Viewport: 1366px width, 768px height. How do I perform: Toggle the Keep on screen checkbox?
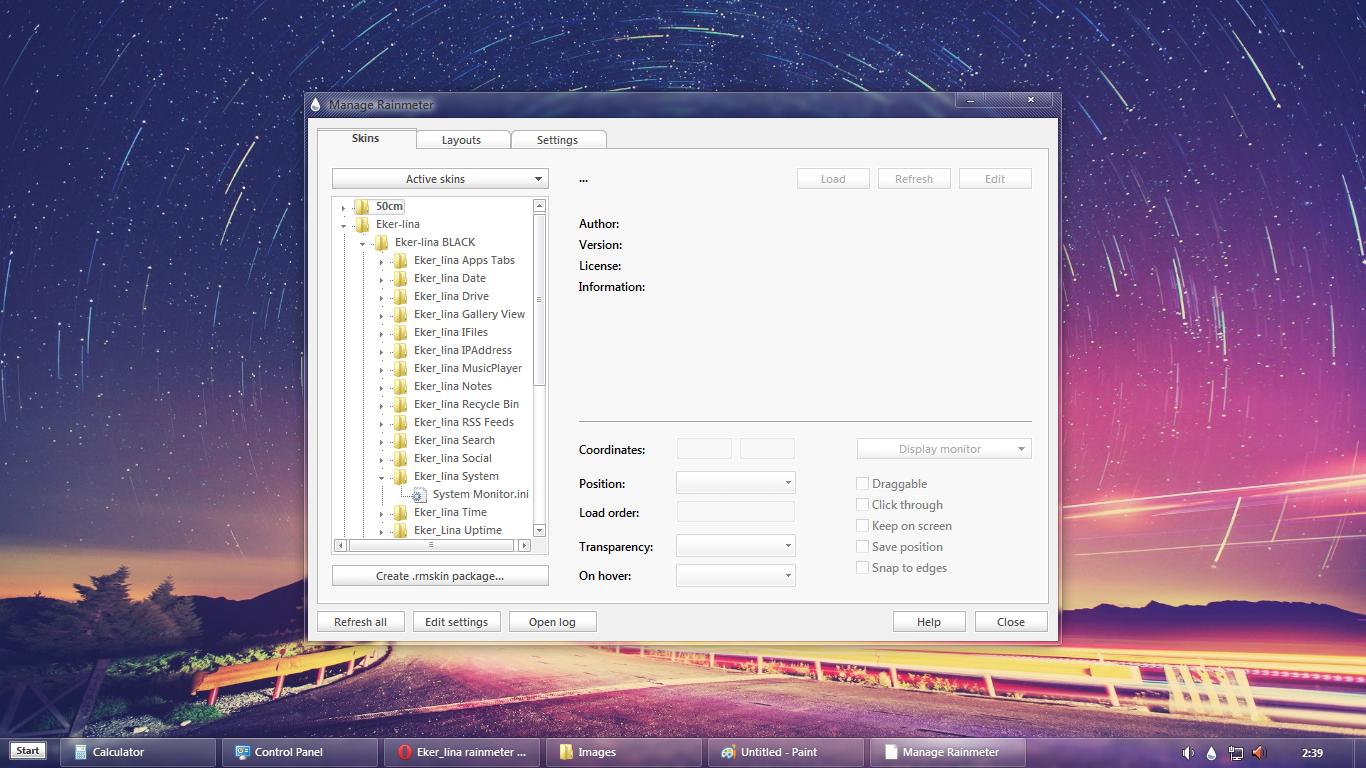point(862,525)
